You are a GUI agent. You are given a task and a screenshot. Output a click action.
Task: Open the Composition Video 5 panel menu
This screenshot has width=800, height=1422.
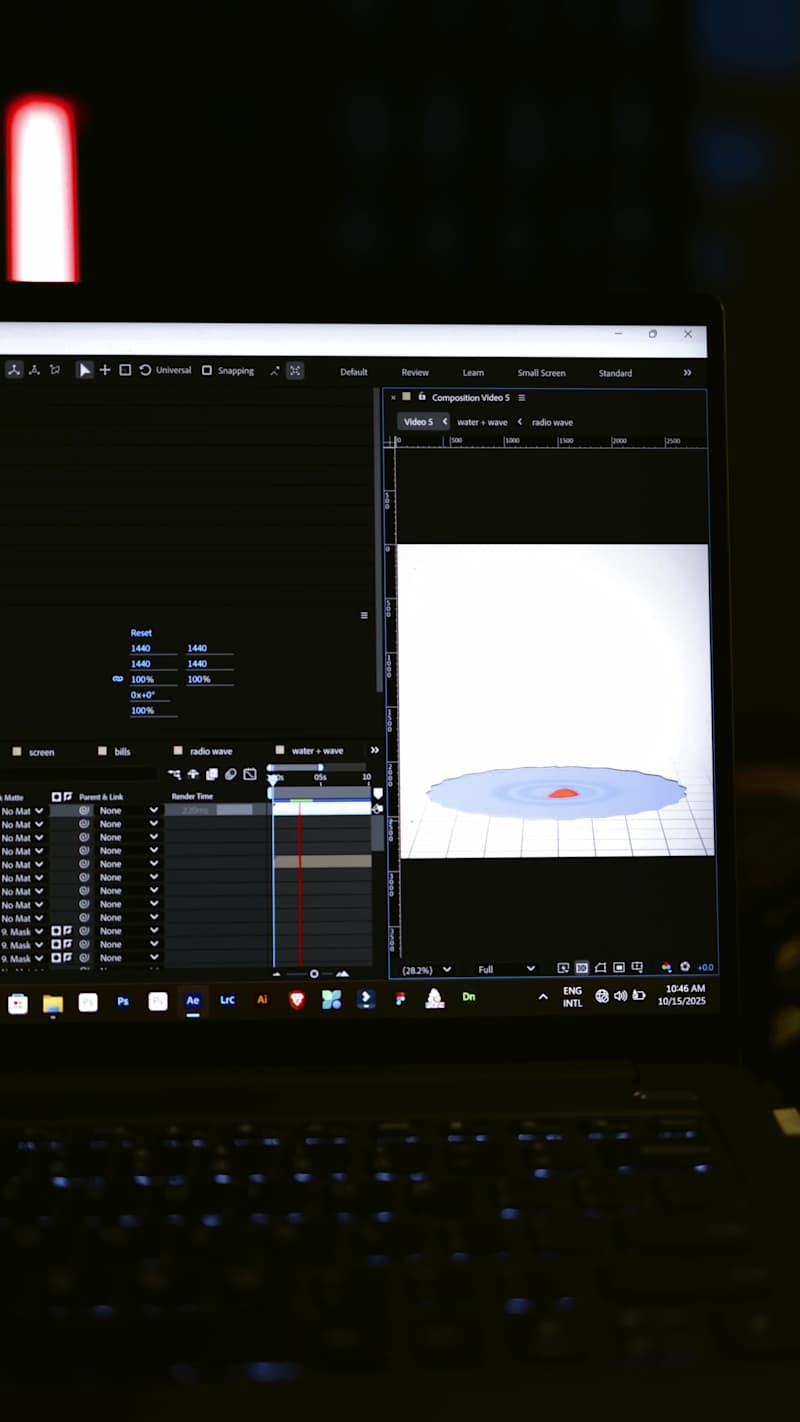coord(522,398)
